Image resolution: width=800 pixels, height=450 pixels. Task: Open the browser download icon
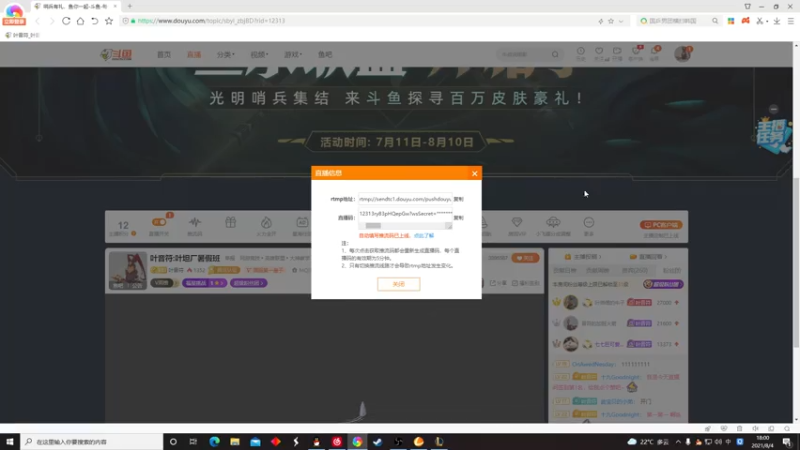pos(777,21)
